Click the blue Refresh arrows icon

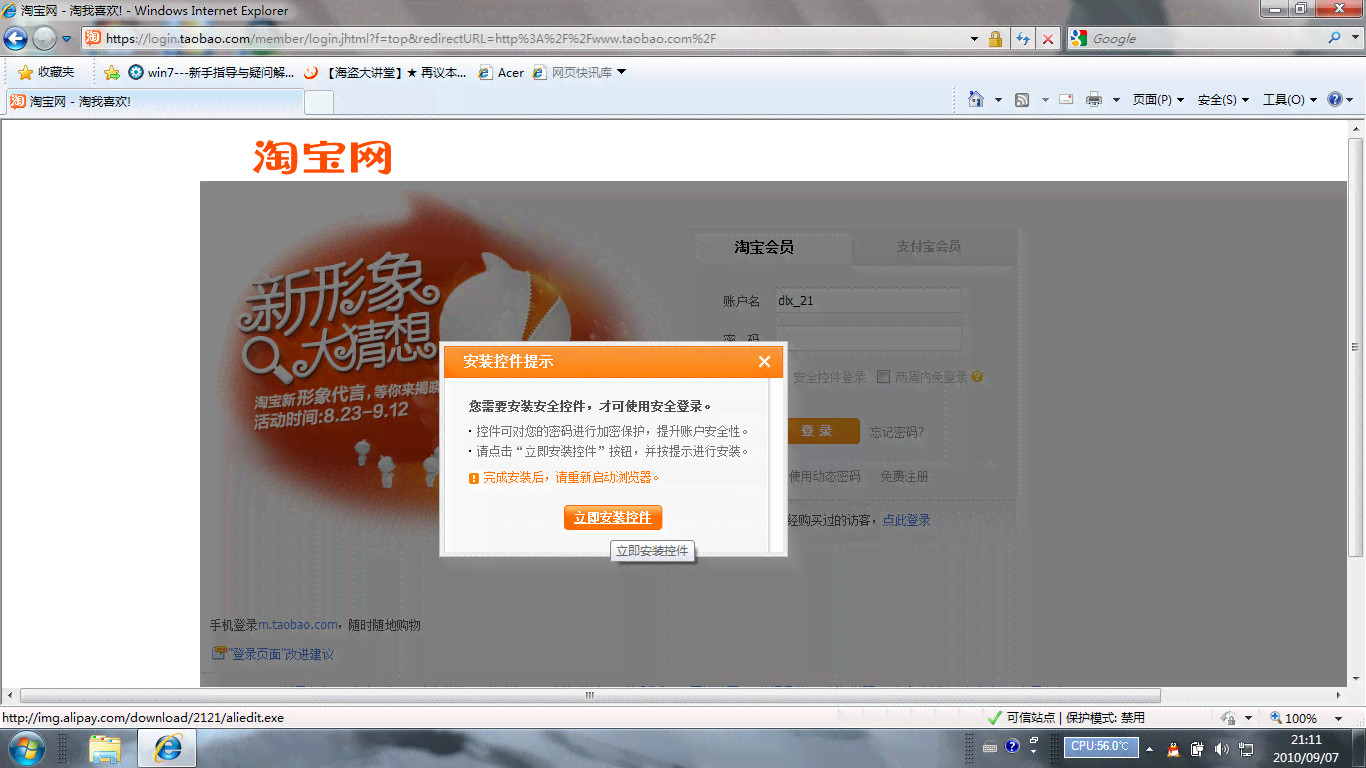coord(1023,39)
